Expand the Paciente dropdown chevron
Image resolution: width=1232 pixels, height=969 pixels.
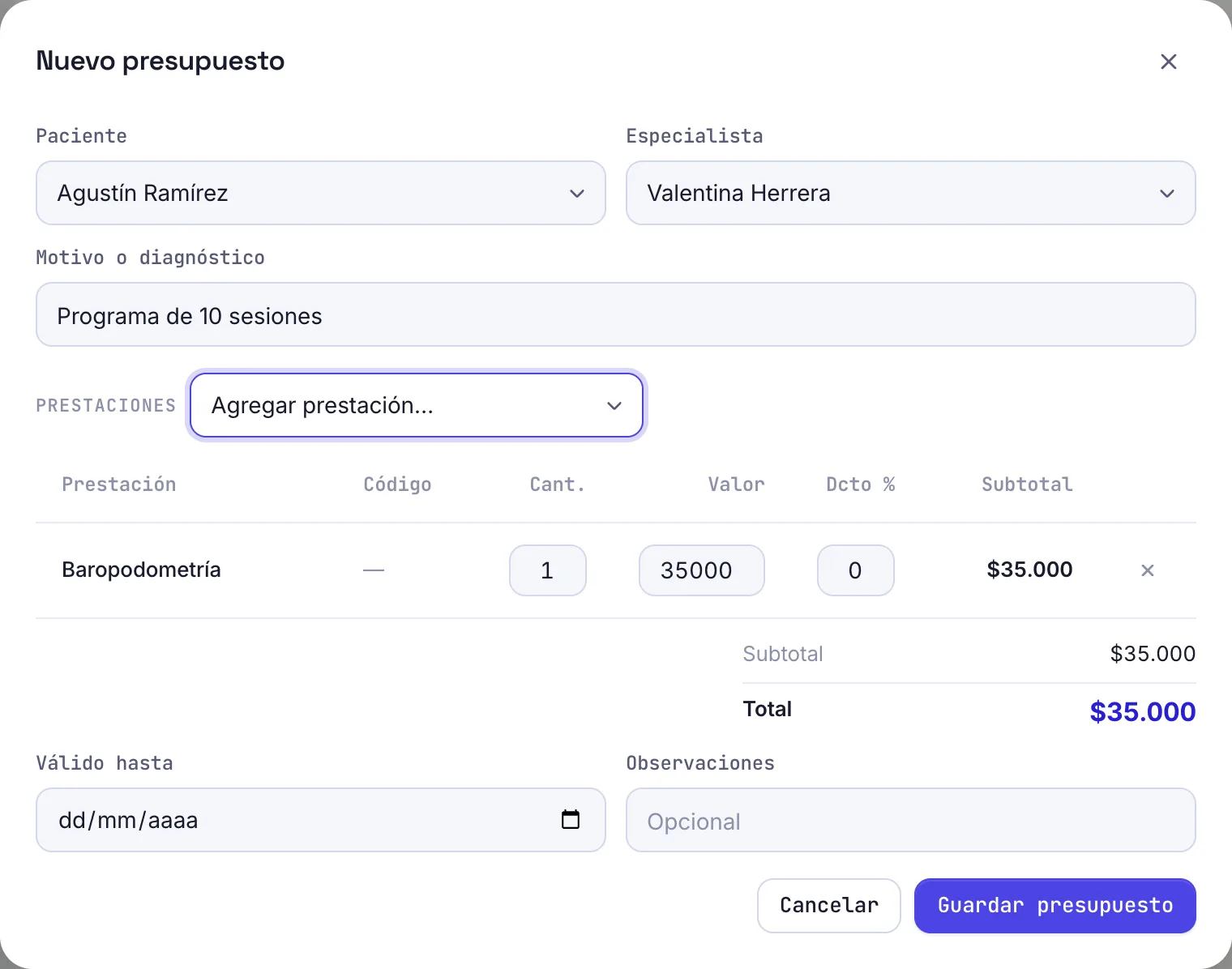click(577, 194)
